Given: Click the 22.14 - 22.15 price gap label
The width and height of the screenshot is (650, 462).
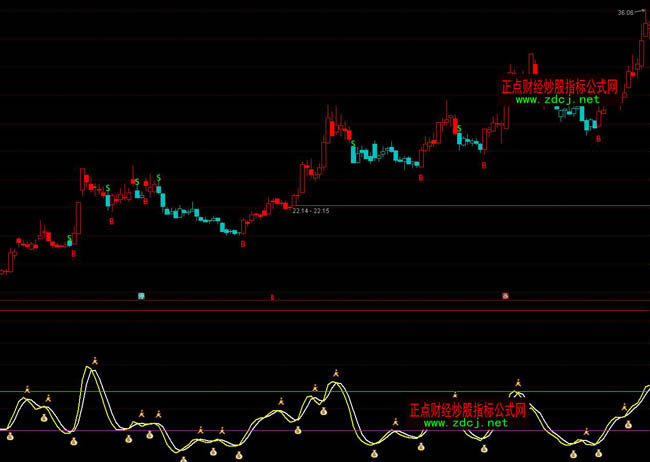Looking at the screenshot, I should click(310, 211).
